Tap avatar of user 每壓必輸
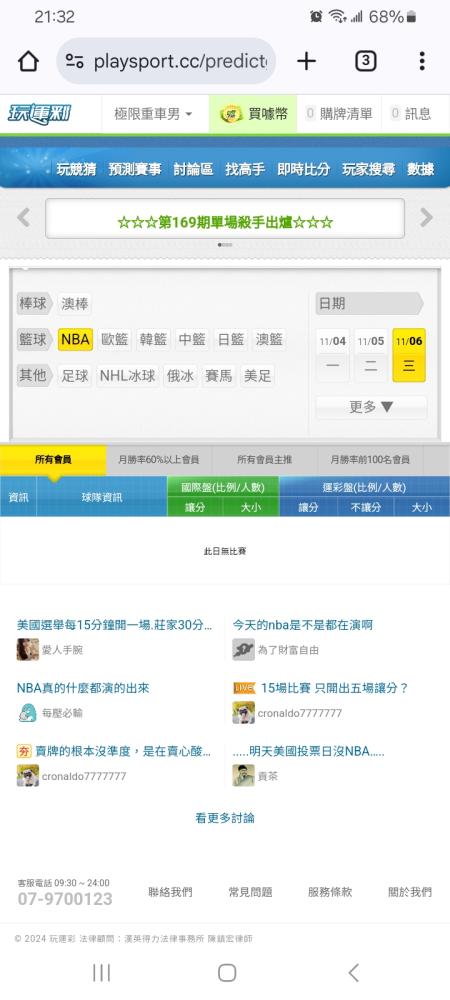450x1000 pixels. point(27,713)
